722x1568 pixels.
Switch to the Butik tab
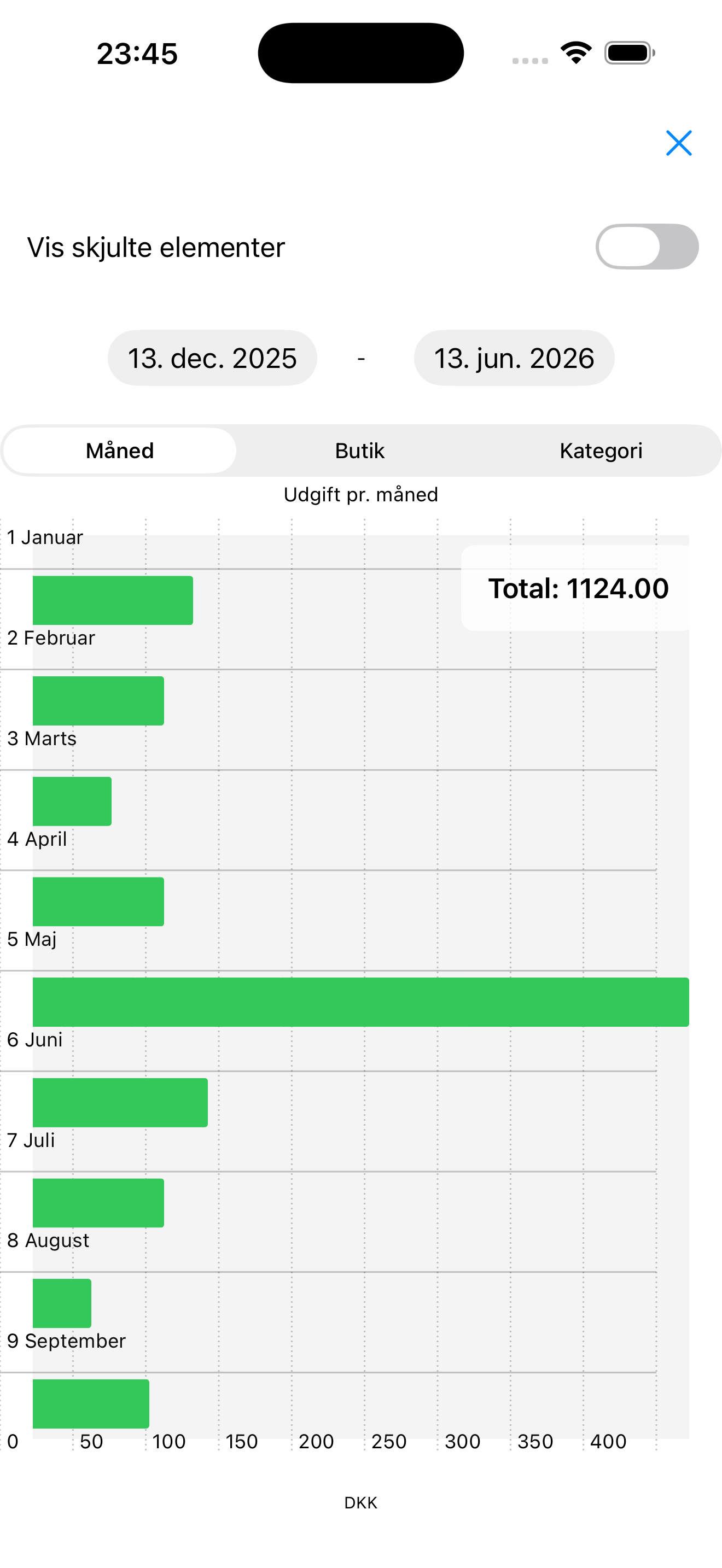(360, 451)
